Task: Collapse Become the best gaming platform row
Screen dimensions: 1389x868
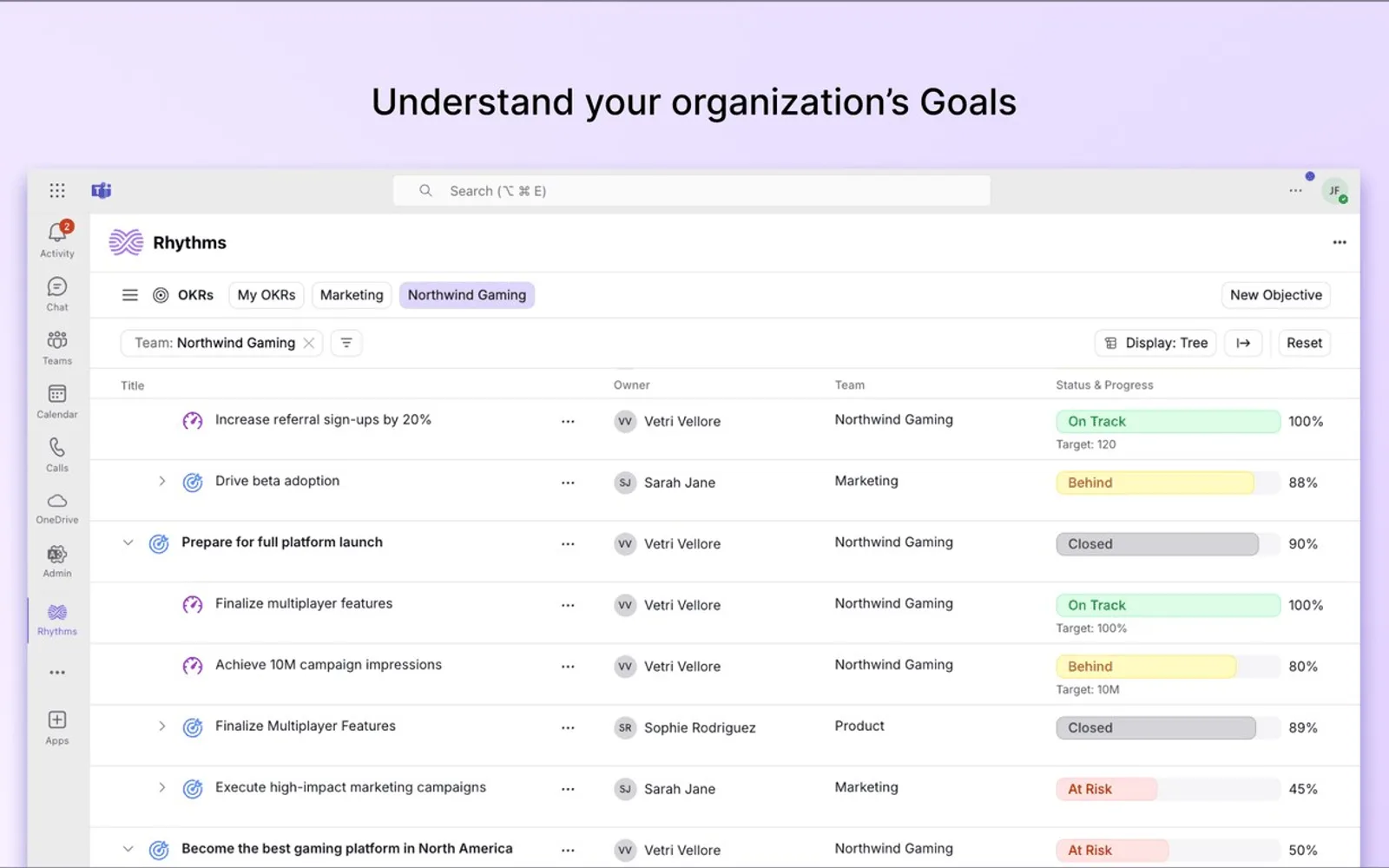Action: click(128, 849)
